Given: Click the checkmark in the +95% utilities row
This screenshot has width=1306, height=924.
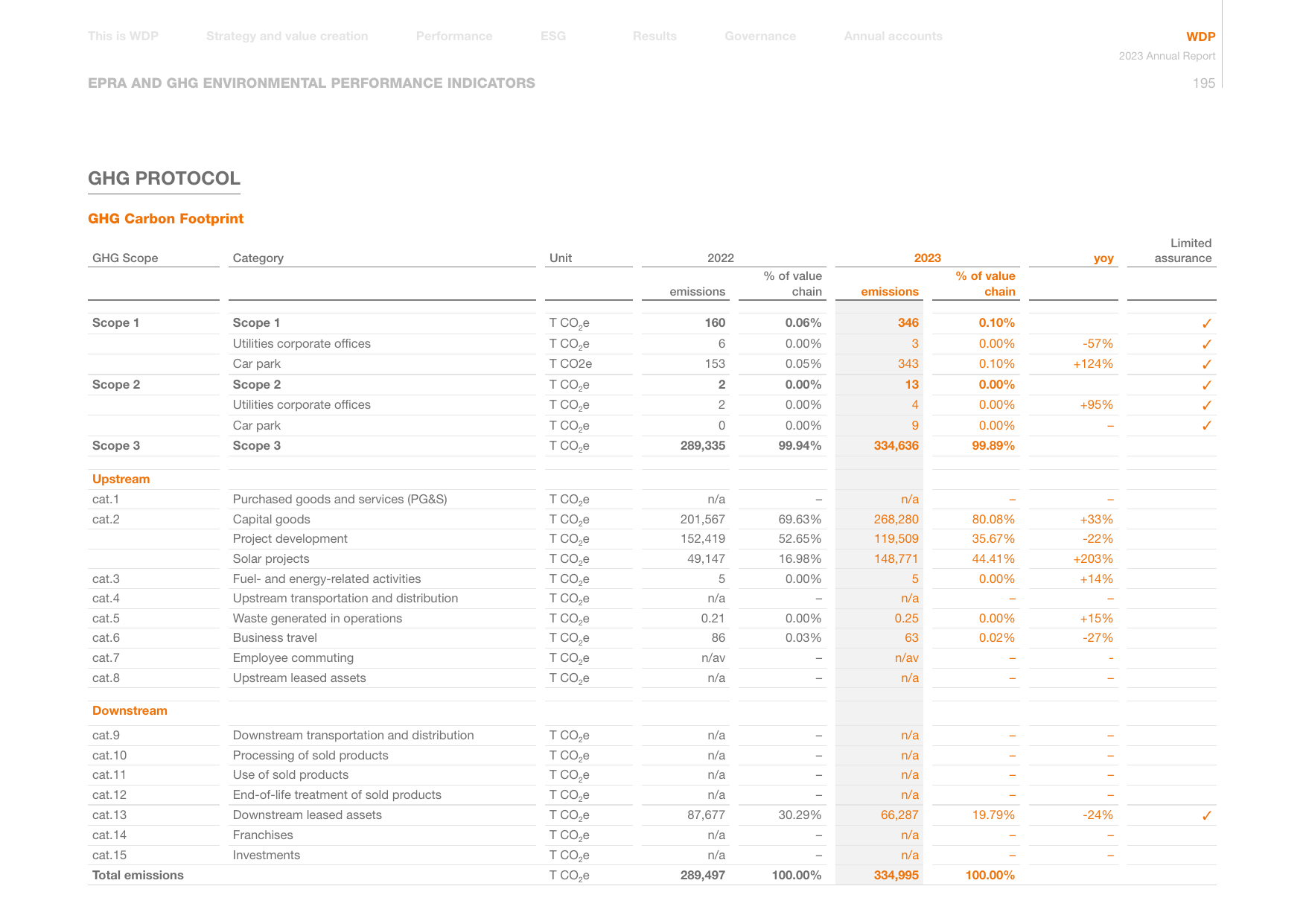Looking at the screenshot, I should tap(1206, 405).
